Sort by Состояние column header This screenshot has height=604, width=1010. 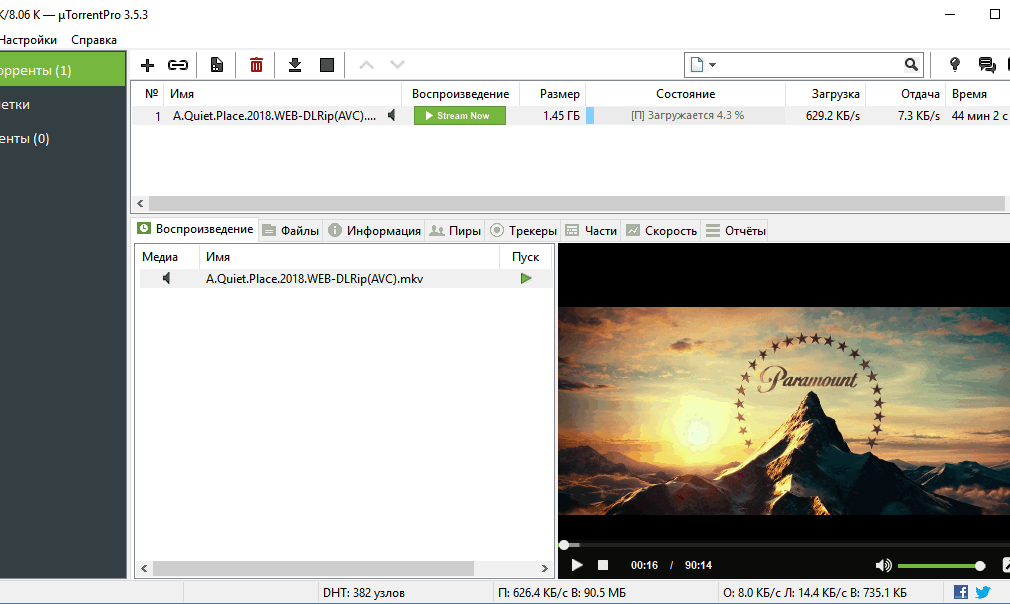tap(685, 94)
